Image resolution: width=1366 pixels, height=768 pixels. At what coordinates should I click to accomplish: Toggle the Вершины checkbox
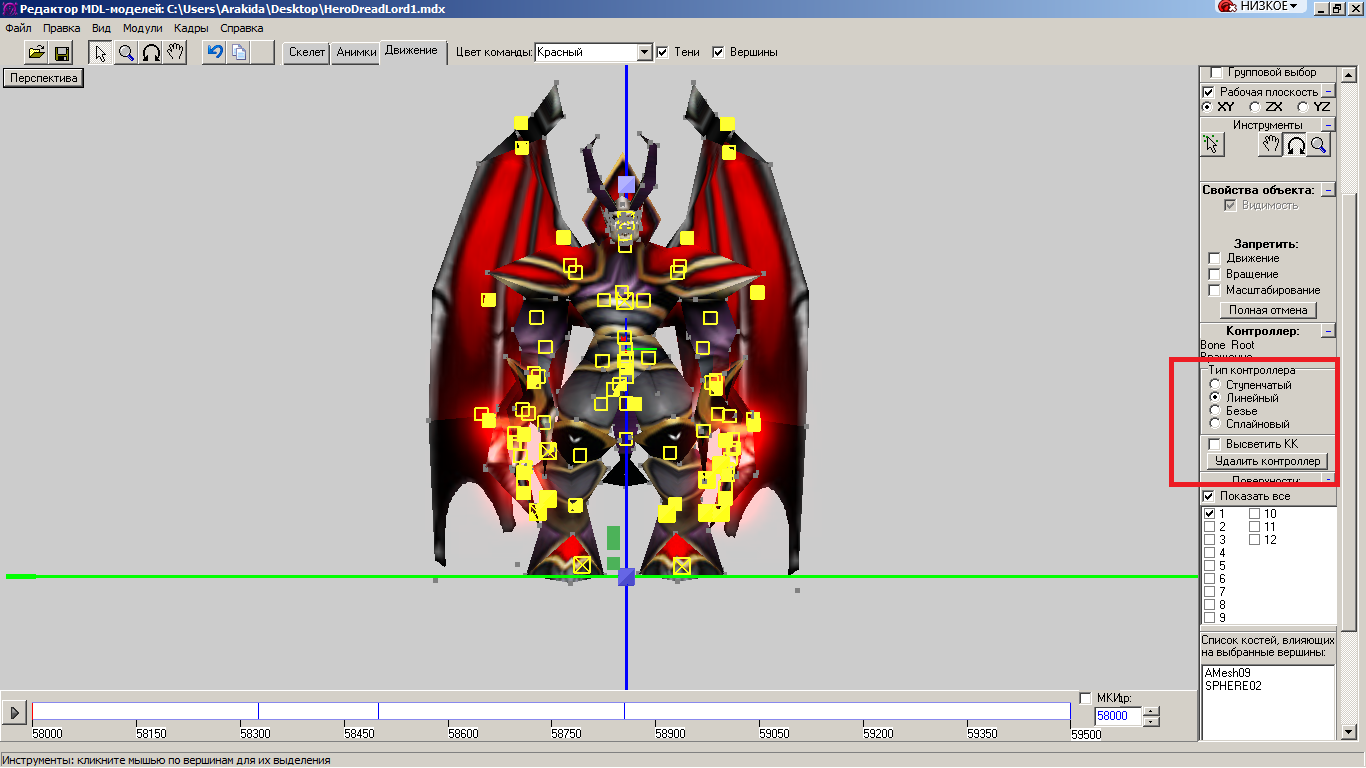pyautogui.click(x=718, y=52)
